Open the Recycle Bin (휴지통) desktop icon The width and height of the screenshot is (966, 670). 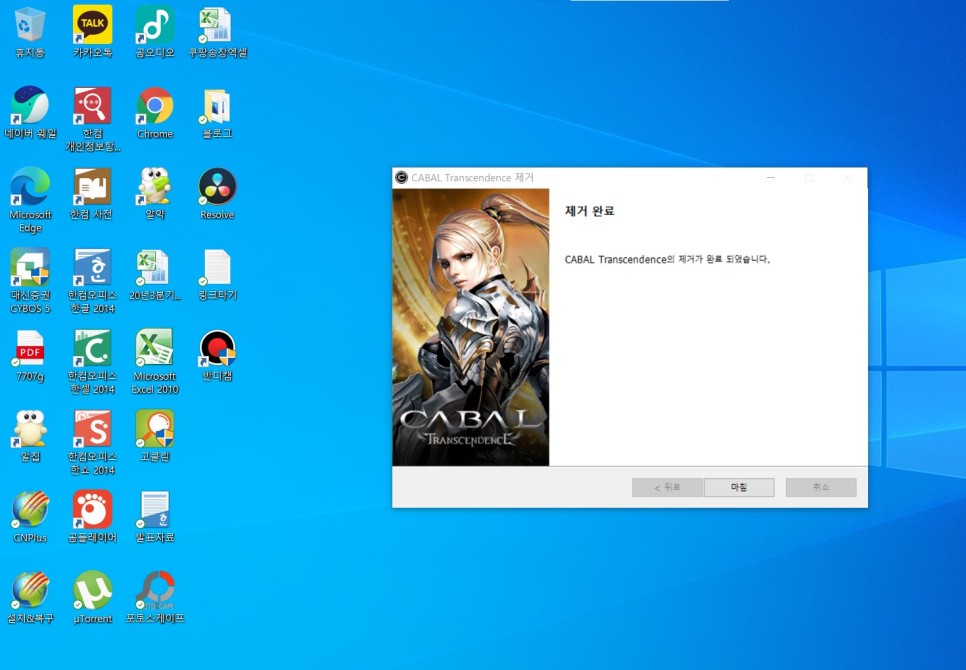pos(30,31)
